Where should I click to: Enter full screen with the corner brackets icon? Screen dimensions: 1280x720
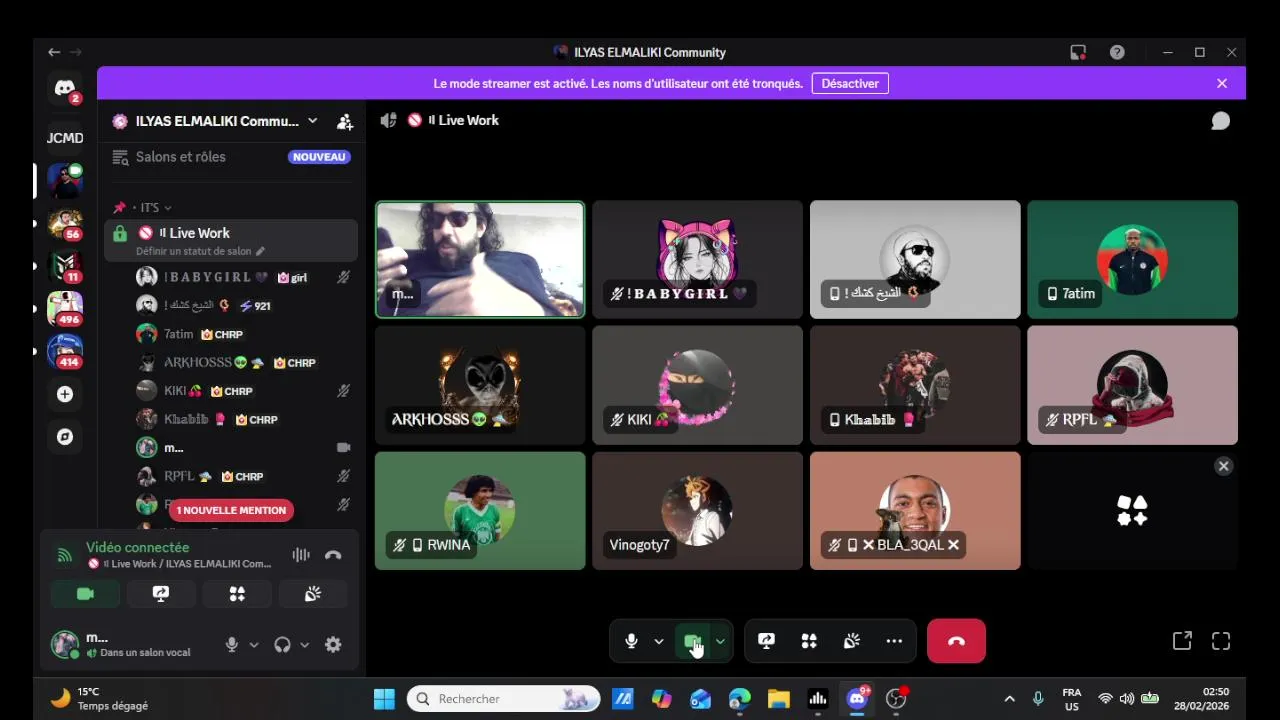[1221, 641]
